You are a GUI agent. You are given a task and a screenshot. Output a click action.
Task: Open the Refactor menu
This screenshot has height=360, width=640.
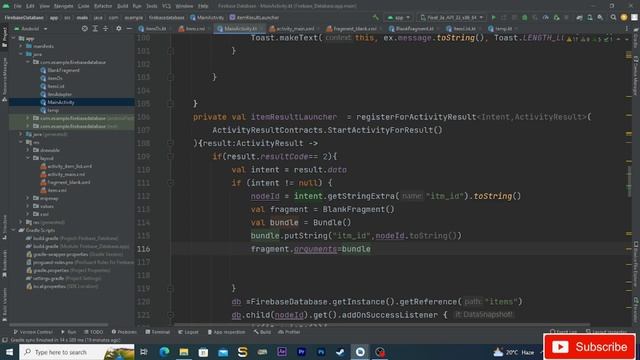pos(103,6)
